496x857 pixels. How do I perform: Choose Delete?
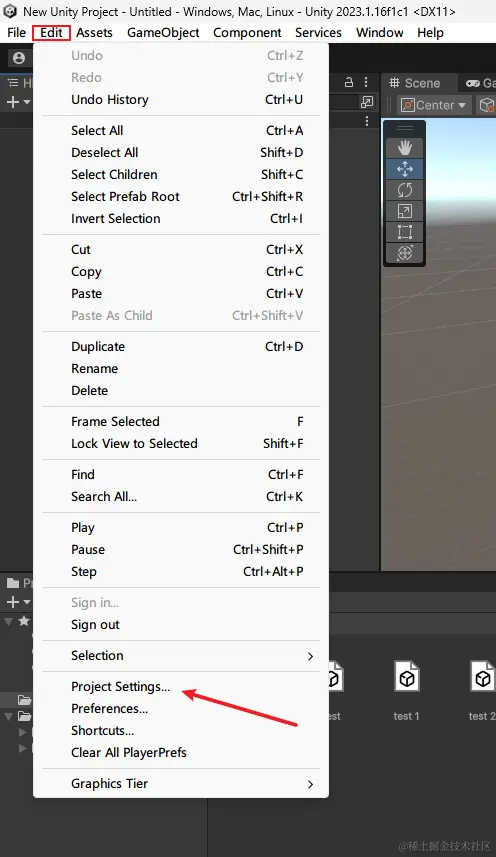(x=181, y=390)
